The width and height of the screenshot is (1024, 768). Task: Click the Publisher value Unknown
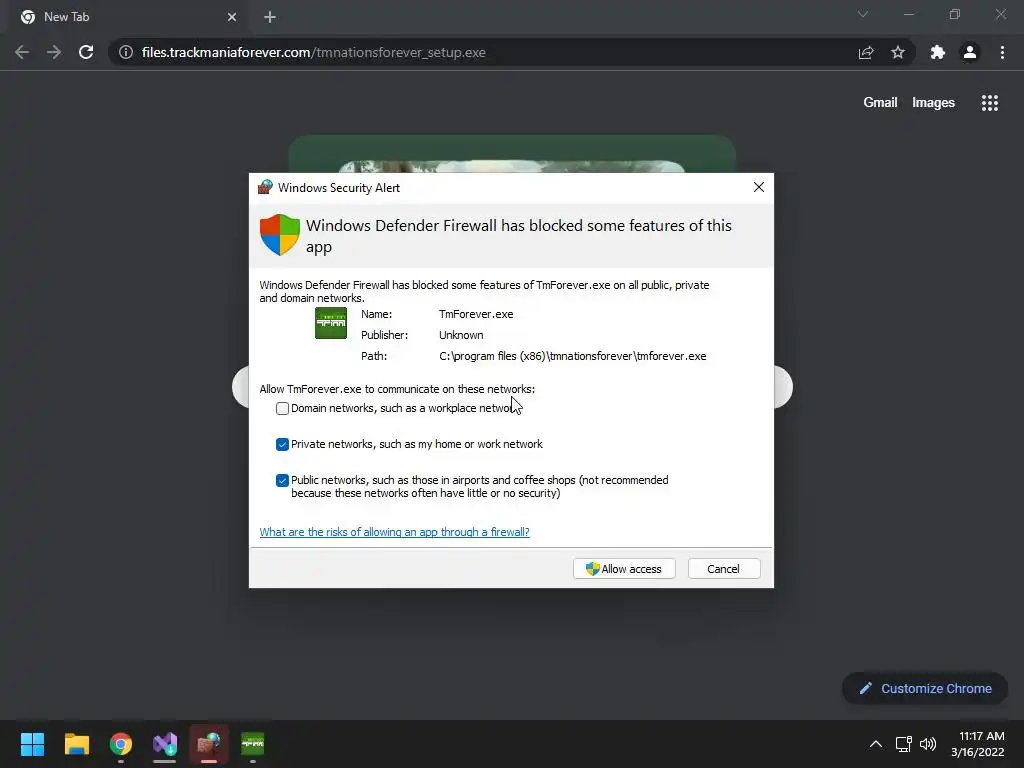(461, 335)
